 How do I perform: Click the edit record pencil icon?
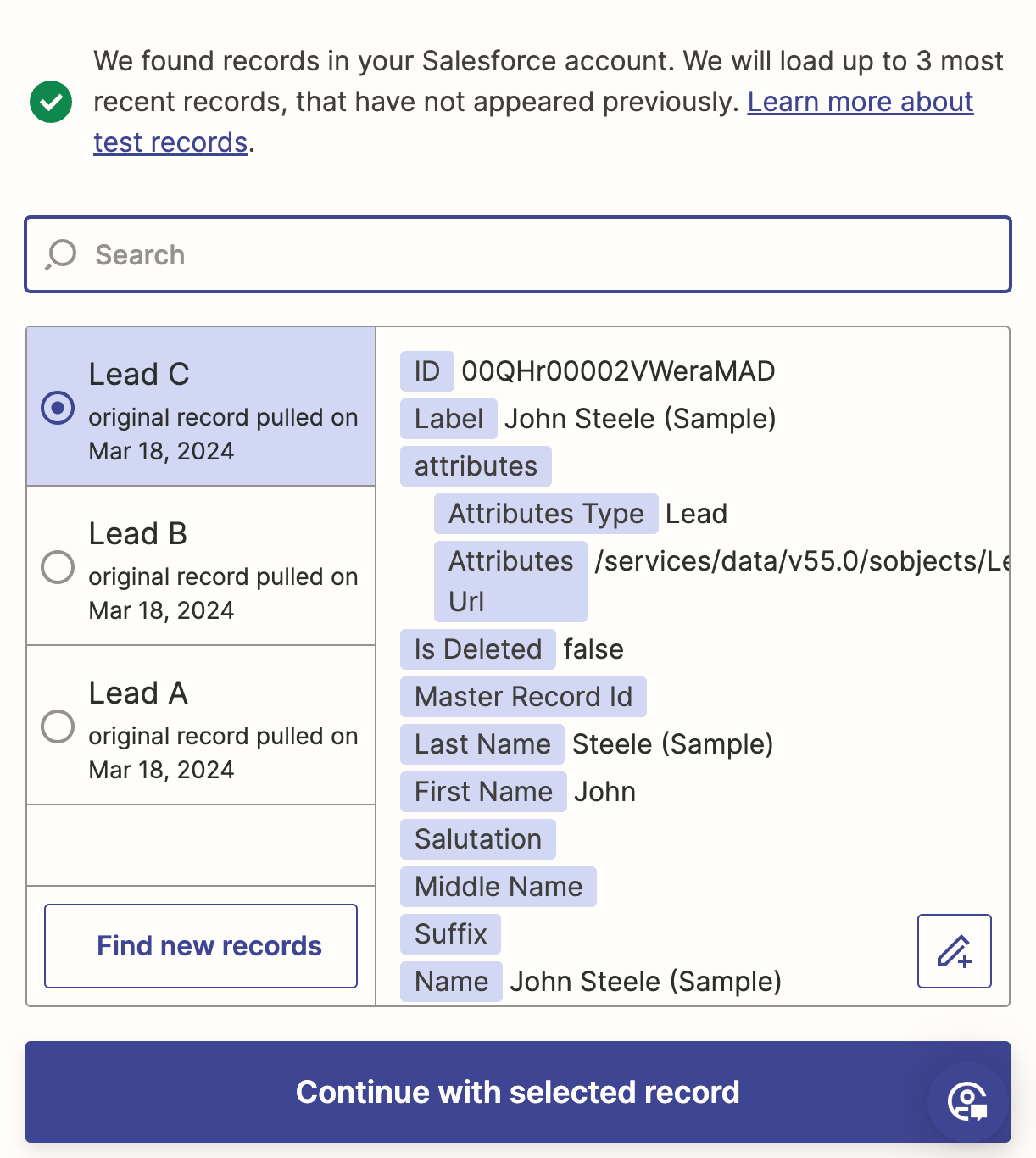[x=955, y=951]
